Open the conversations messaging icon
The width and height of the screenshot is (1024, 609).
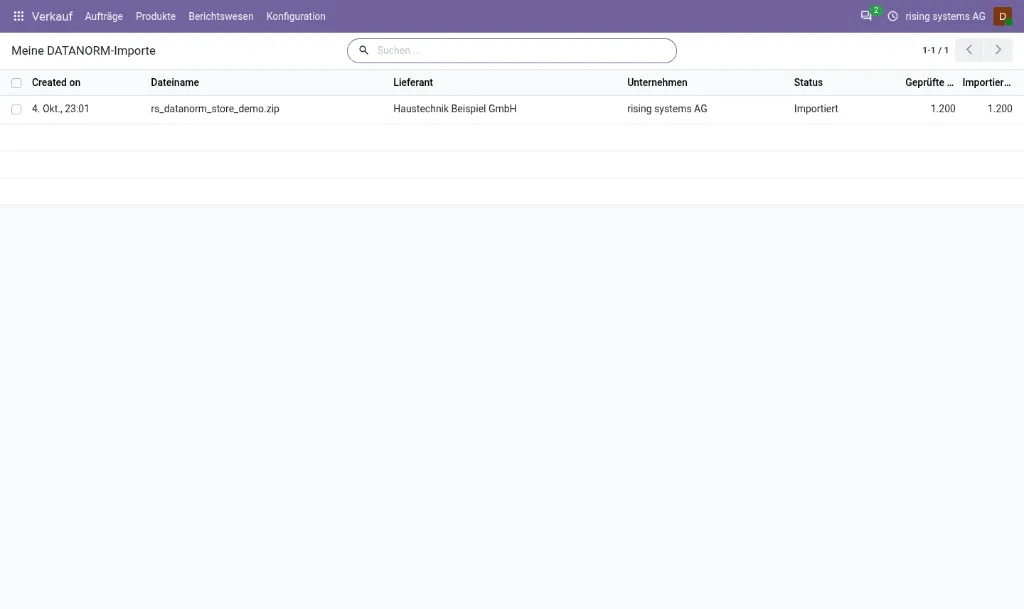866,16
